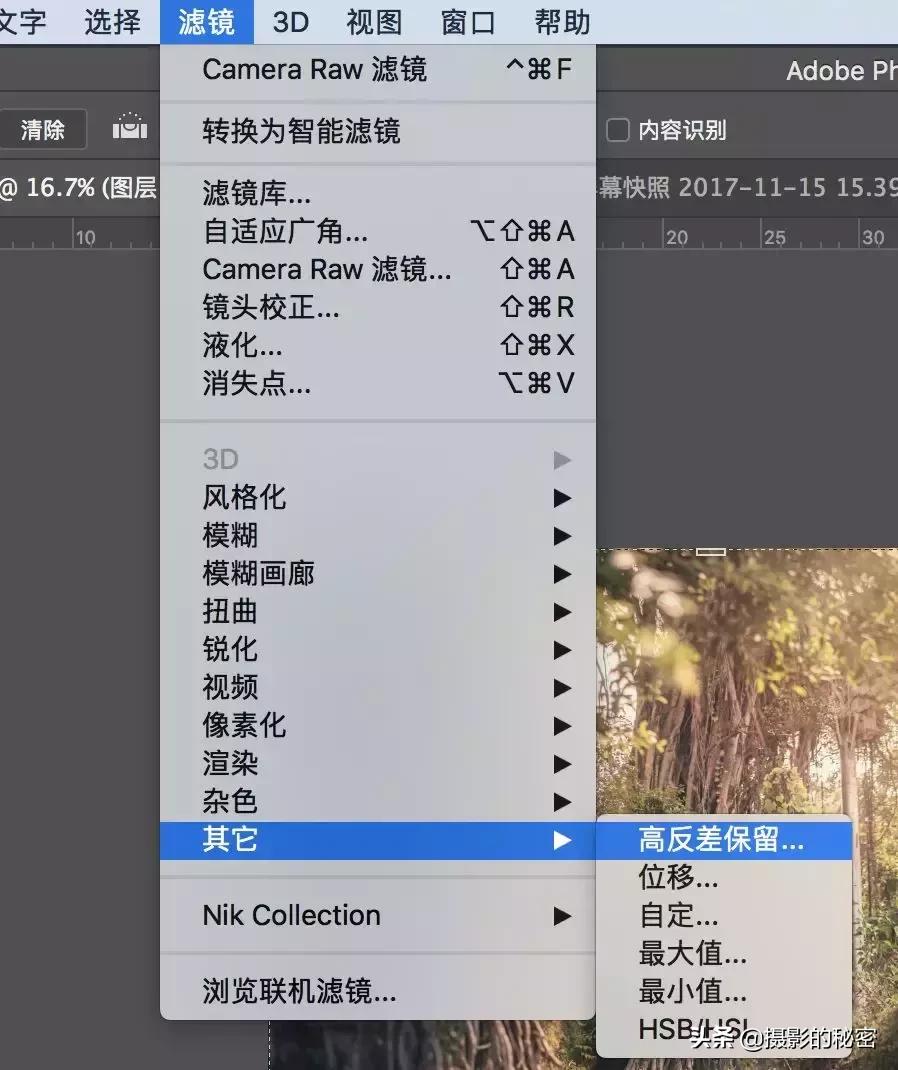Expand the Nik Collection submenu
898x1070 pixels.
[x=290, y=915]
